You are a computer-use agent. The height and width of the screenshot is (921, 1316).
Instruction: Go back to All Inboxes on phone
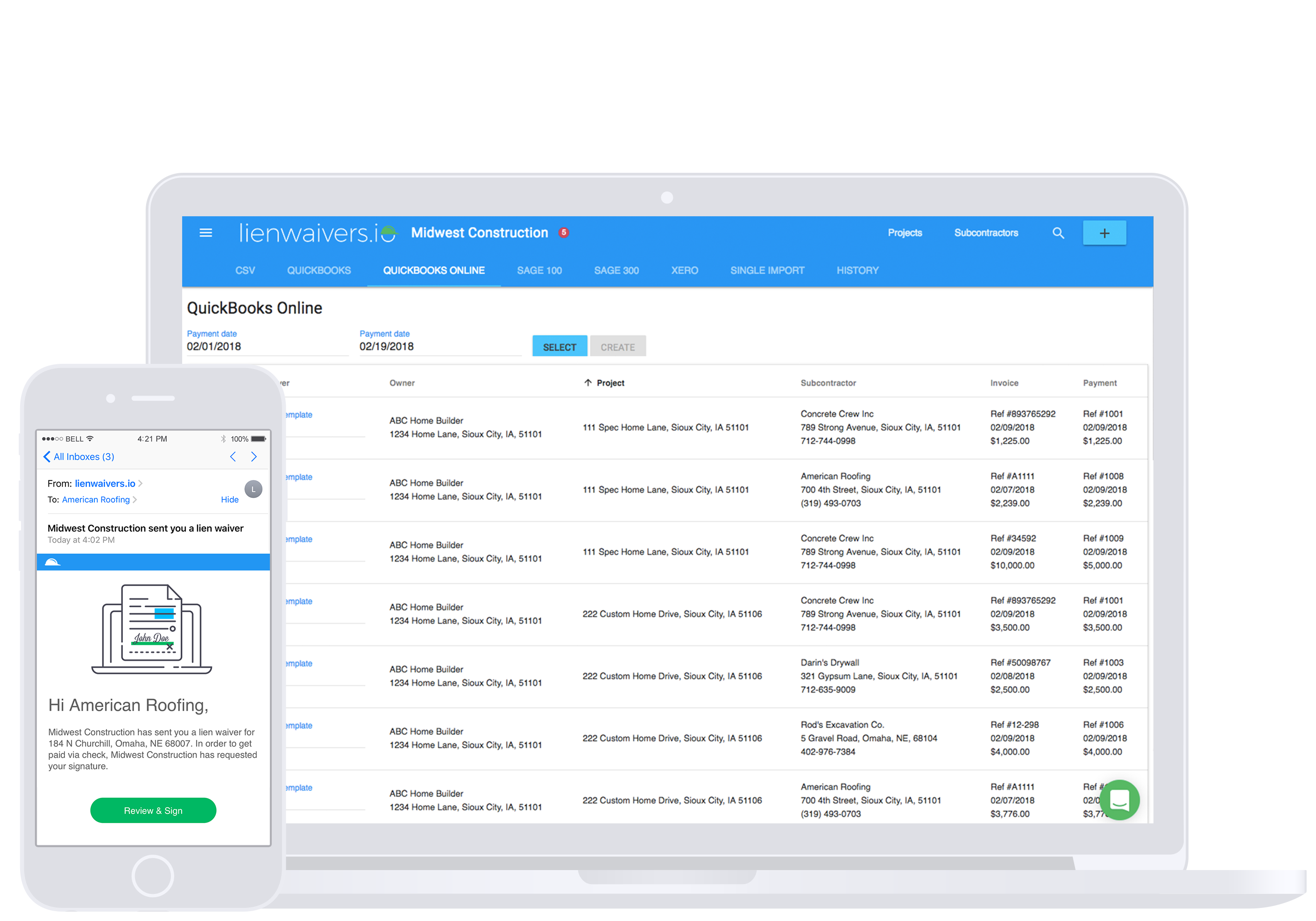(x=78, y=457)
